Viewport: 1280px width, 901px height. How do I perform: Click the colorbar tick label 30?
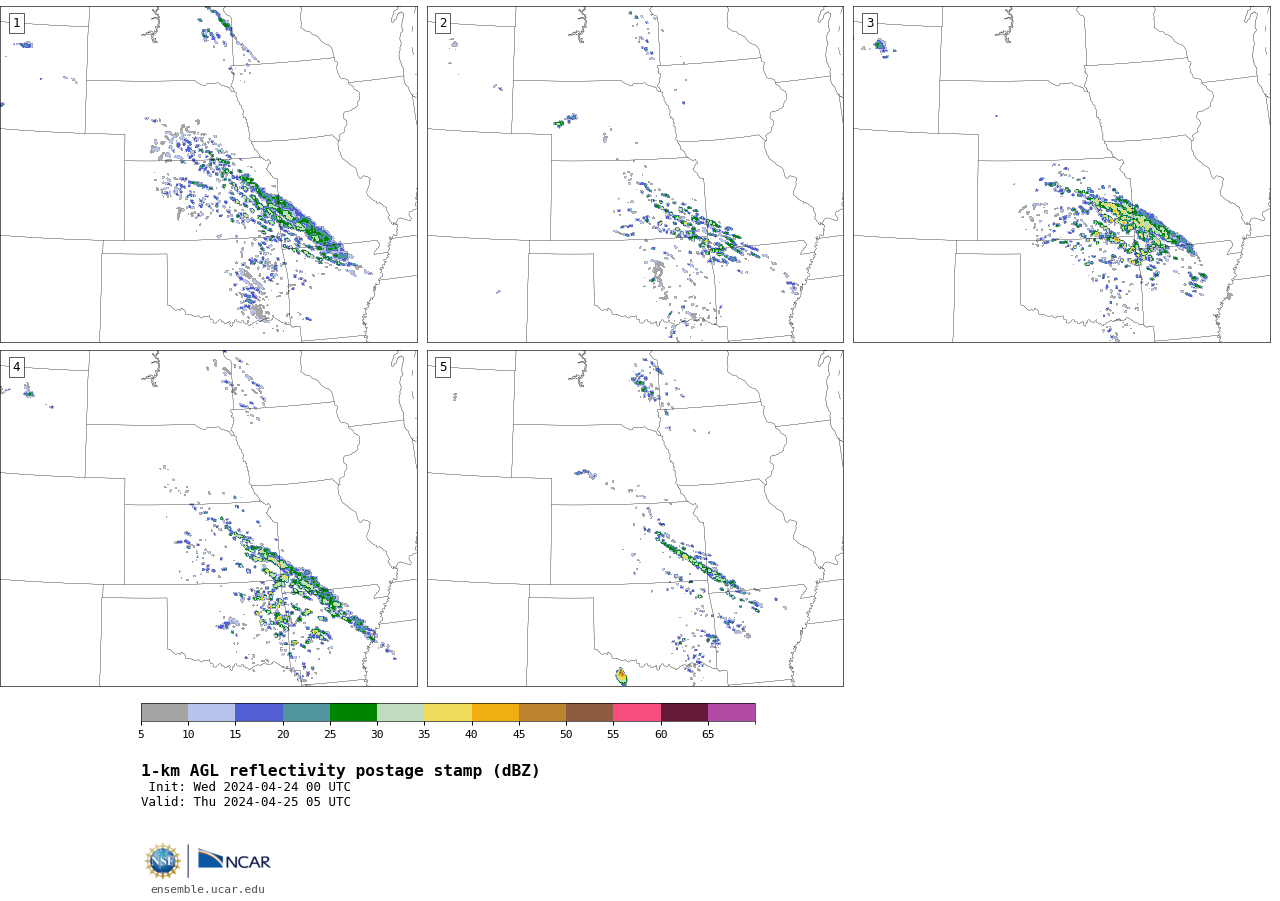(377, 735)
